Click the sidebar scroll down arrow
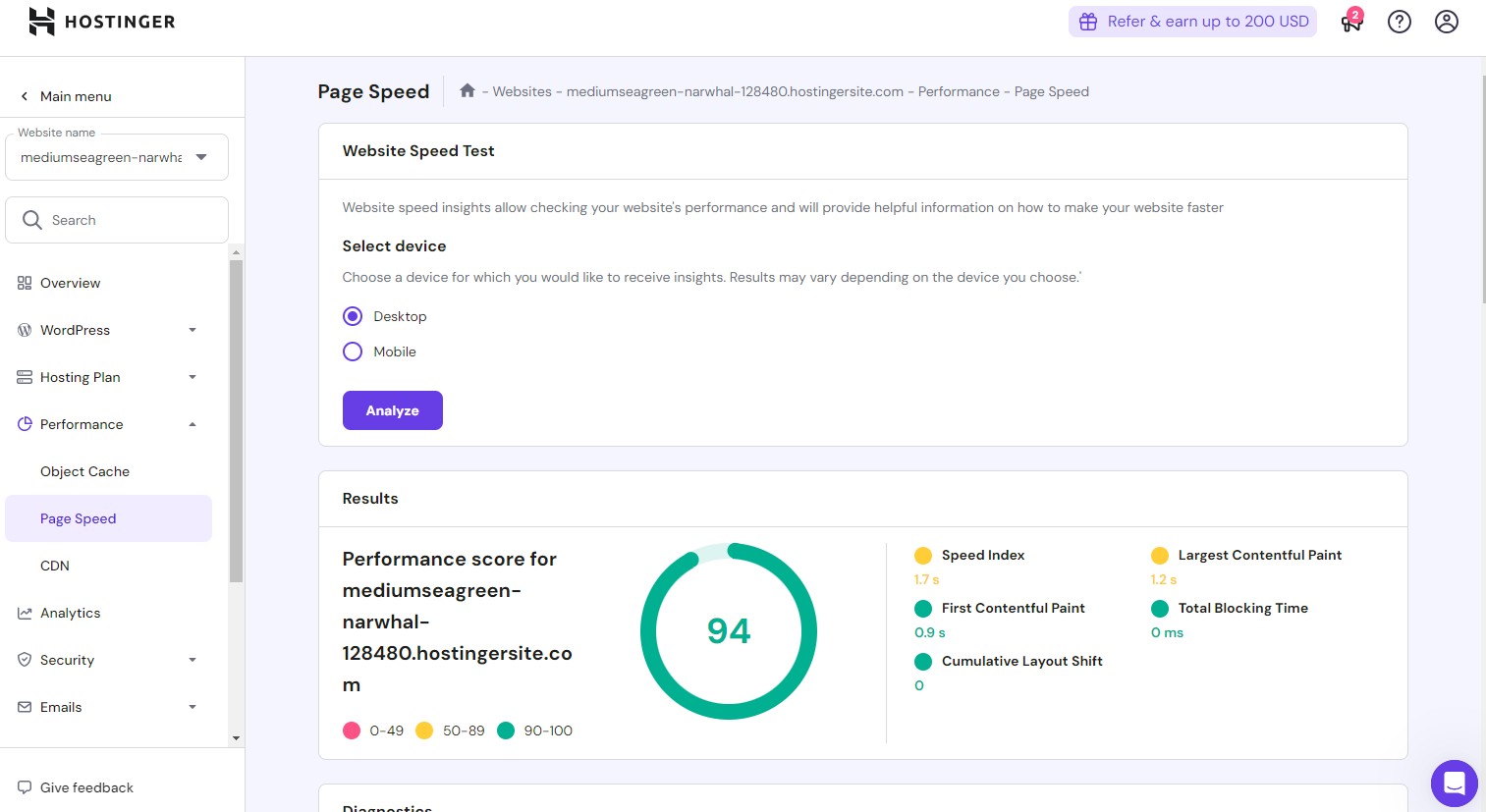Image resolution: width=1486 pixels, height=812 pixels. pyautogui.click(x=236, y=738)
